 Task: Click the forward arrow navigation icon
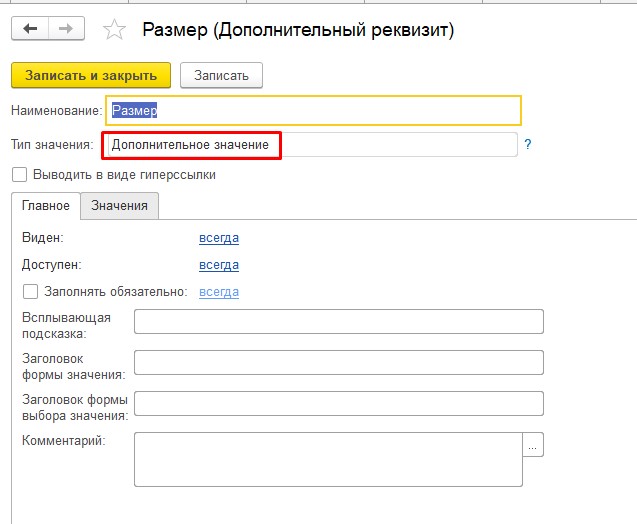tap(66, 28)
